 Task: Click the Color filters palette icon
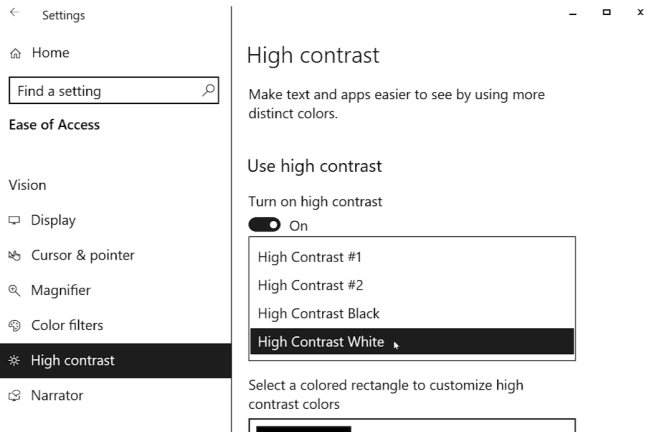click(14, 326)
